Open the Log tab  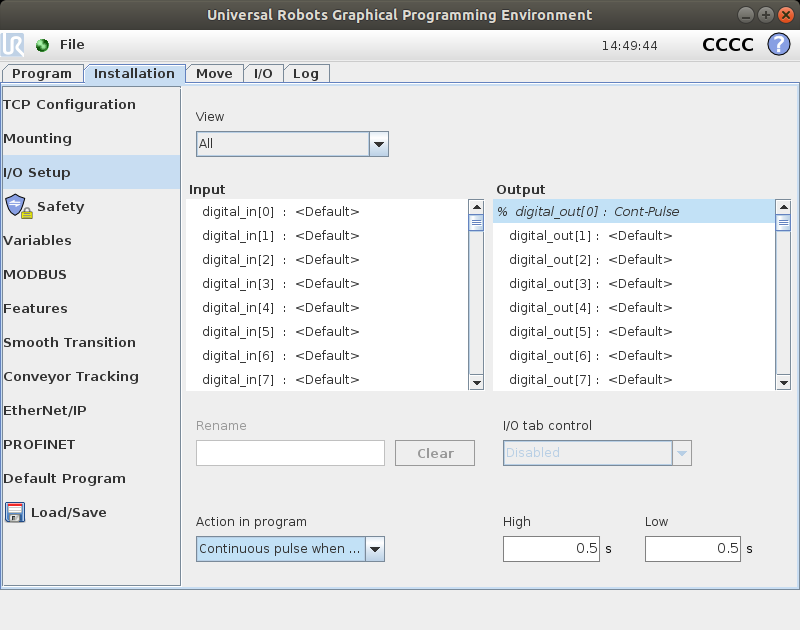coord(306,73)
